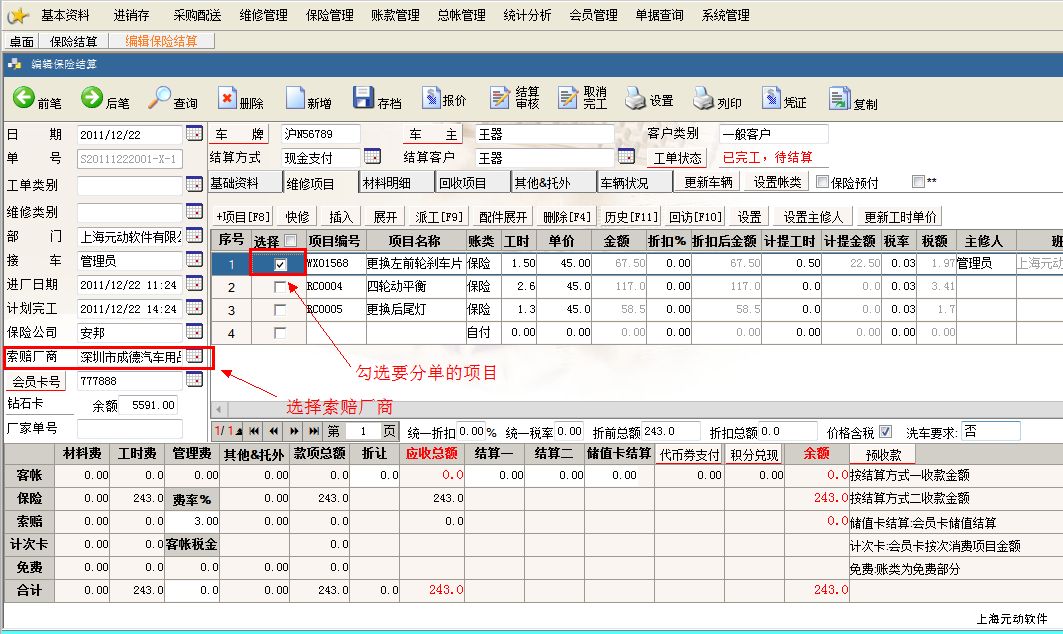
Task: Open 查询 search with magnifier icon
Action: point(160,98)
